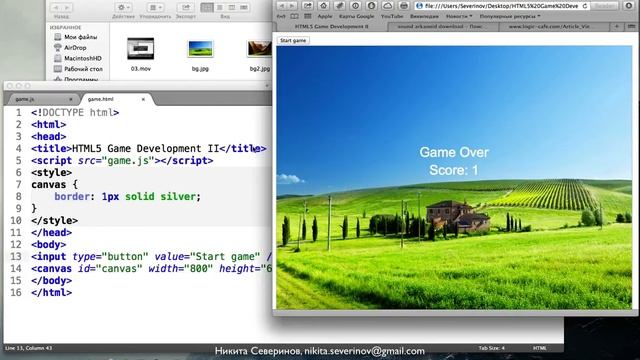The image size is (640, 360).
Task: Switch Finder to icon view
Action: tap(207, 7)
